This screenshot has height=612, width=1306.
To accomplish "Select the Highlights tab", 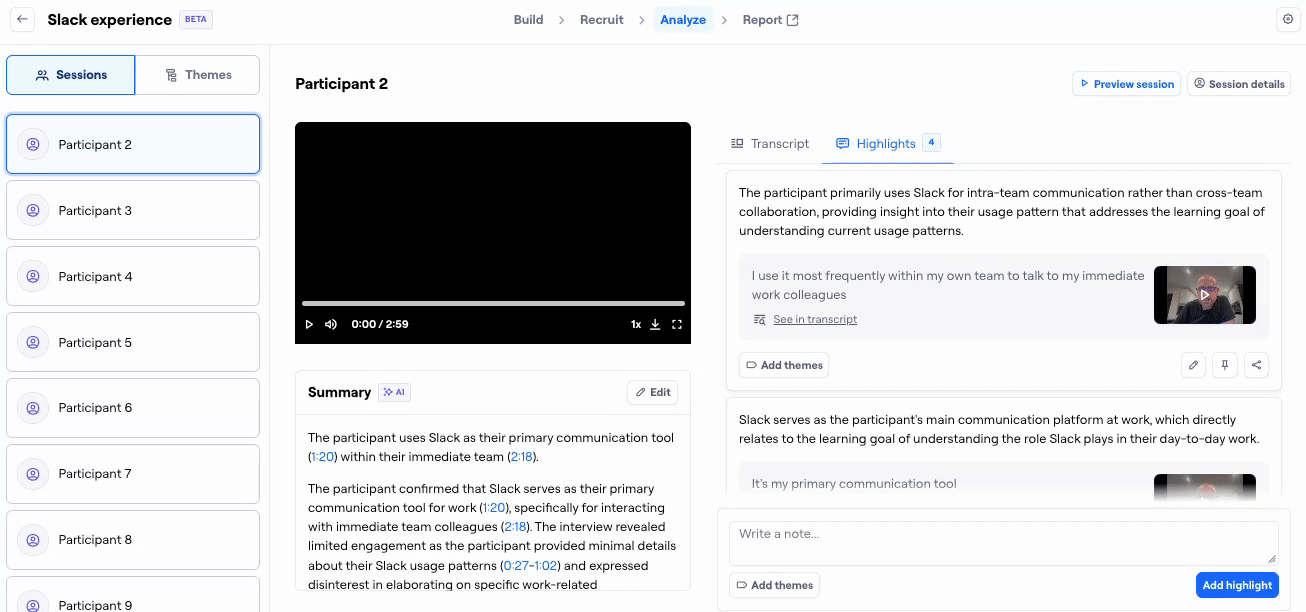I will [x=887, y=144].
